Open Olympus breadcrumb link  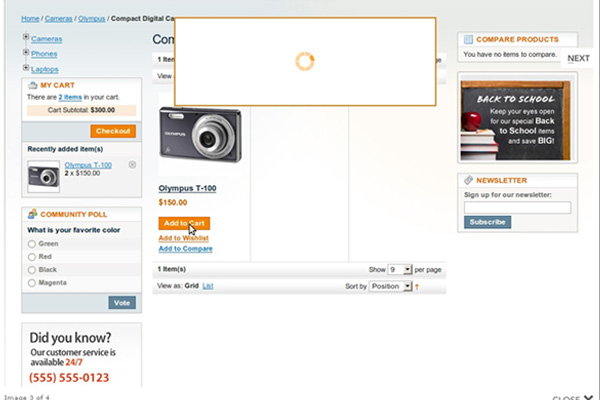91,19
